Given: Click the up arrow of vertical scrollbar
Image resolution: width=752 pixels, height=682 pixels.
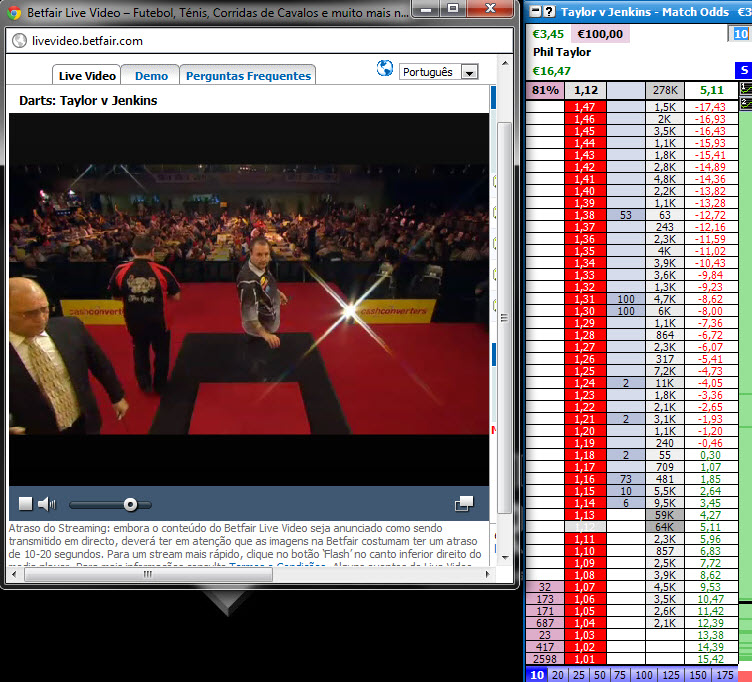Looking at the screenshot, I should 505,63.
